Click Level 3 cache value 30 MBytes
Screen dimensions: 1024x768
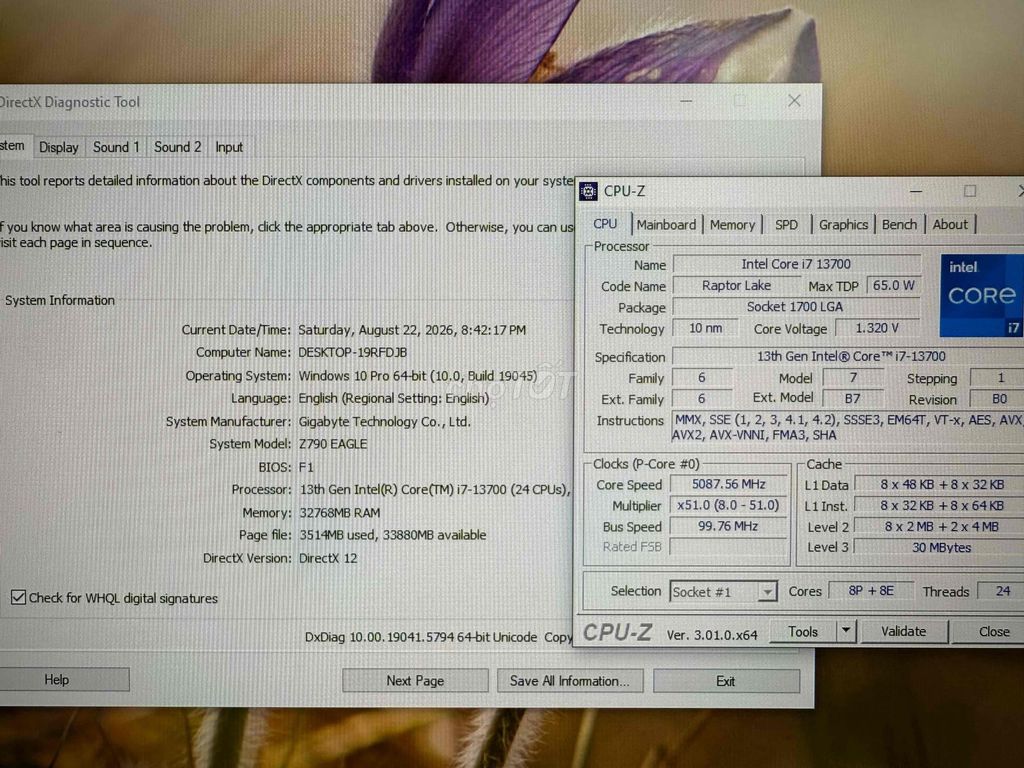point(940,547)
